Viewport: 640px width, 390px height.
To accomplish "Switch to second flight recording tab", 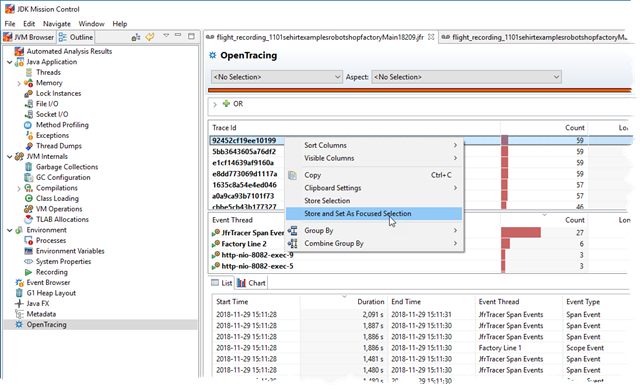I will click(535, 37).
